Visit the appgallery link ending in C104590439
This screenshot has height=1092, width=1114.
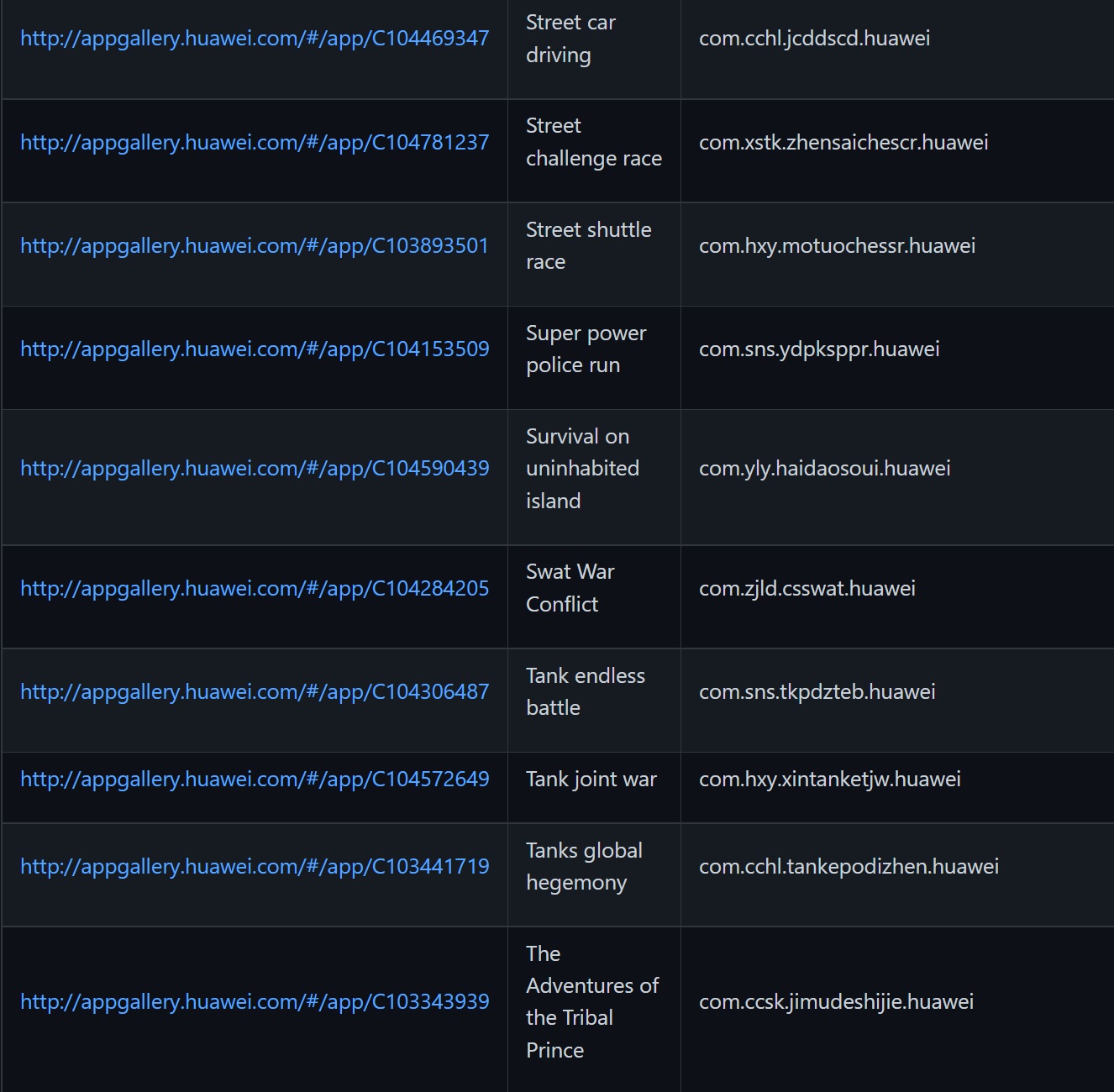pyautogui.click(x=255, y=469)
